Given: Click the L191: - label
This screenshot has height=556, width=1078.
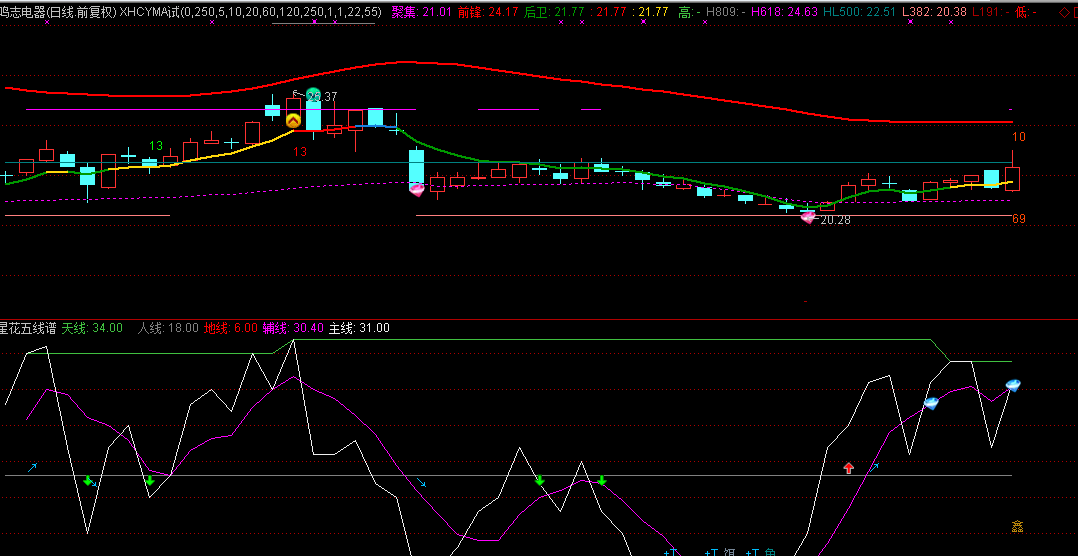Looking at the screenshot, I should 991,12.
